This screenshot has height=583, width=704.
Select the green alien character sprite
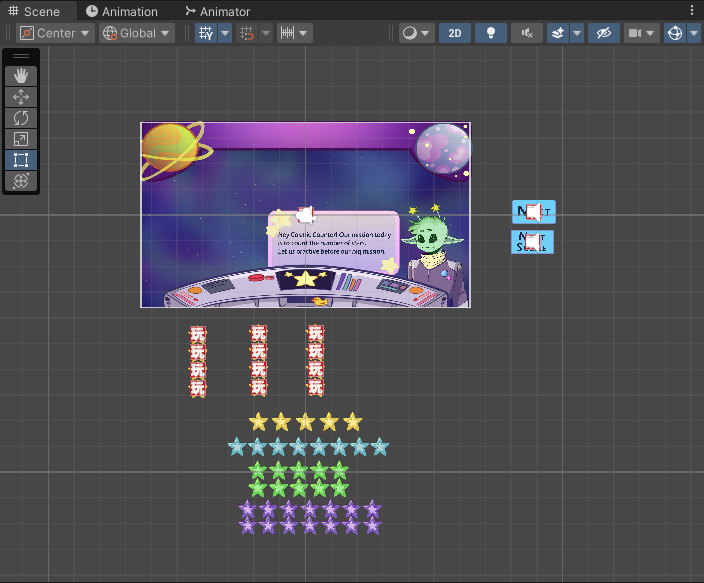[x=433, y=256]
